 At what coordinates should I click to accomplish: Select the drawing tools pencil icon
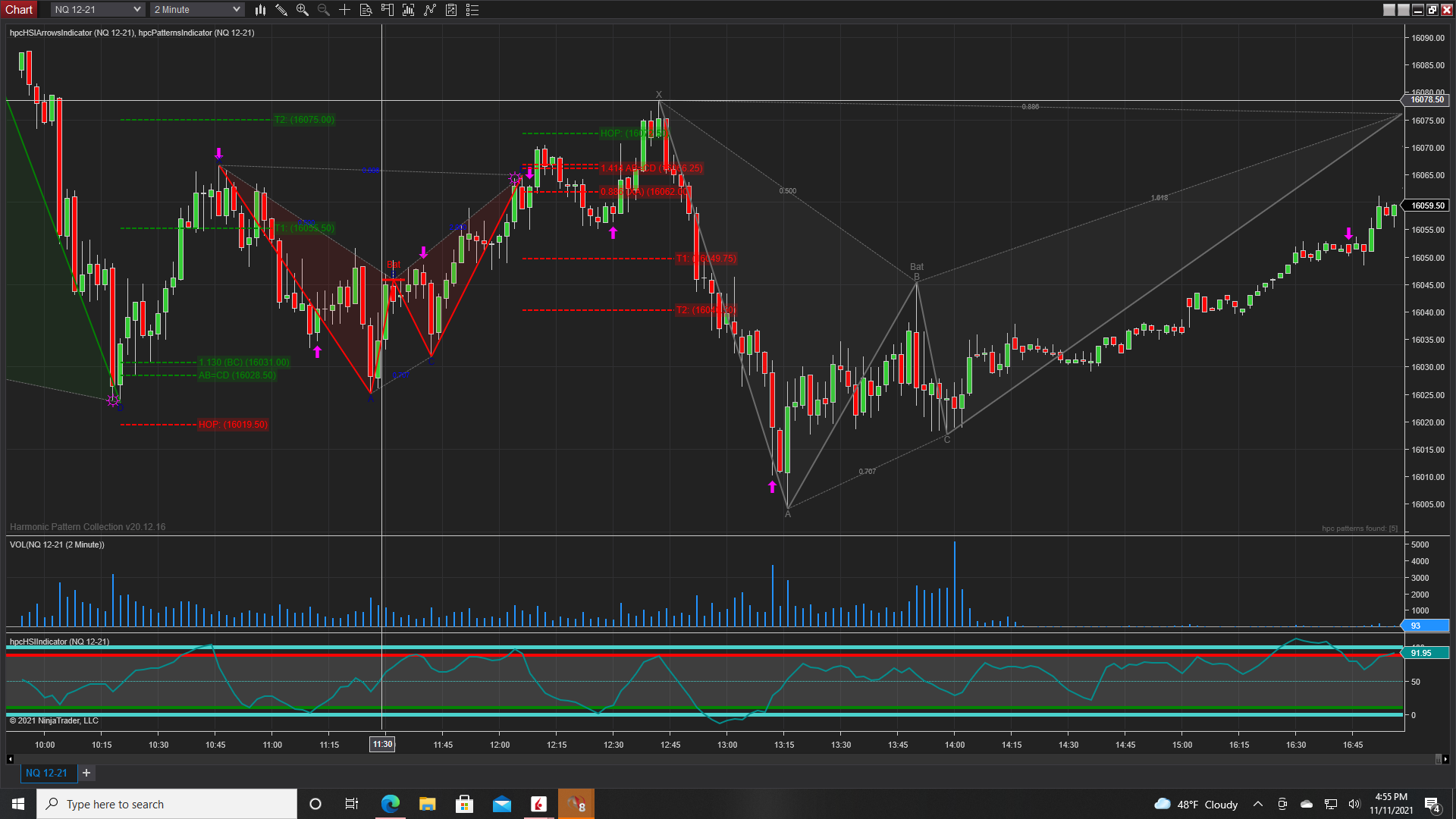(x=281, y=10)
